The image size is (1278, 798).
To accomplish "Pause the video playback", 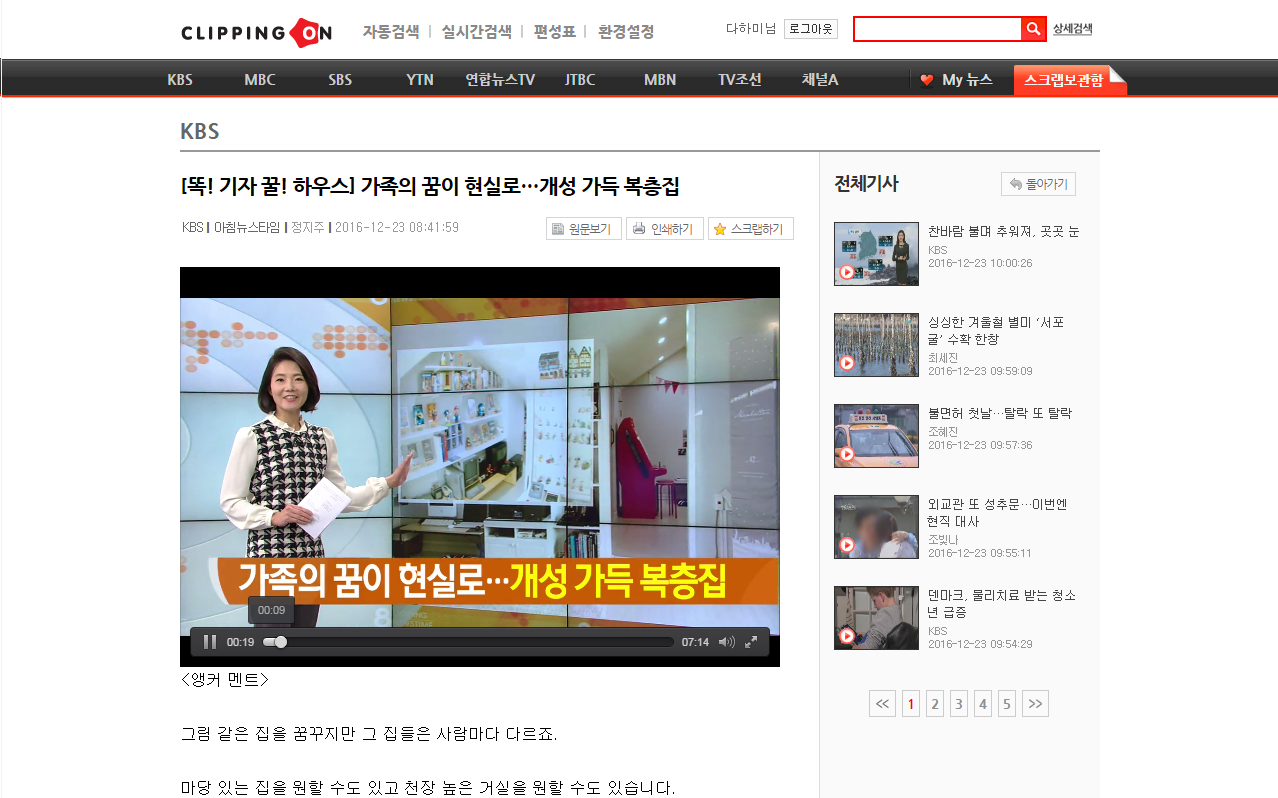I will [210, 642].
